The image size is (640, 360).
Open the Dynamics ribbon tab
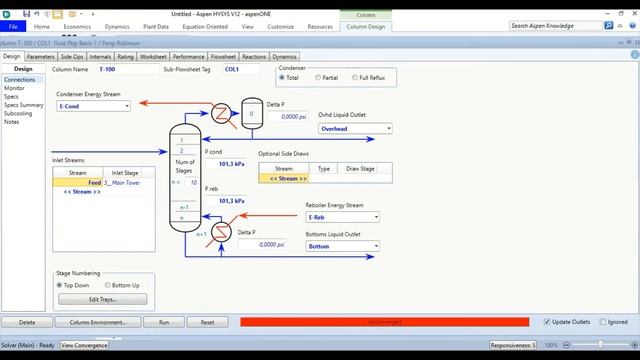pos(117,27)
